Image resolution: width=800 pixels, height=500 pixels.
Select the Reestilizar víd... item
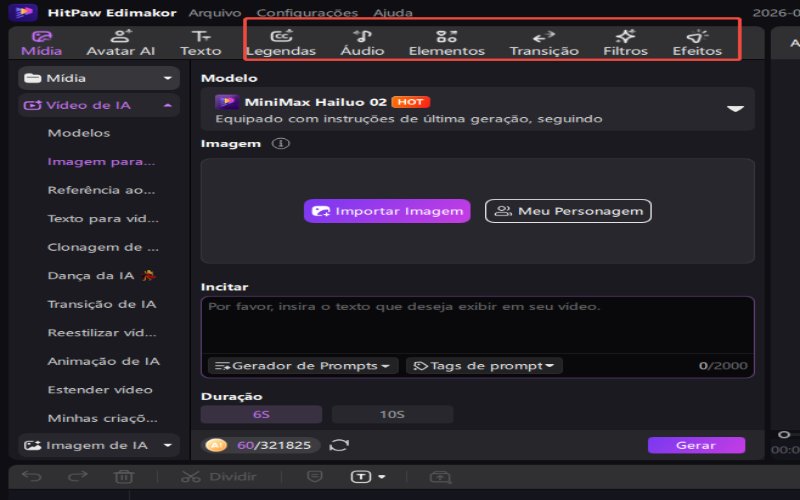tap(102, 333)
